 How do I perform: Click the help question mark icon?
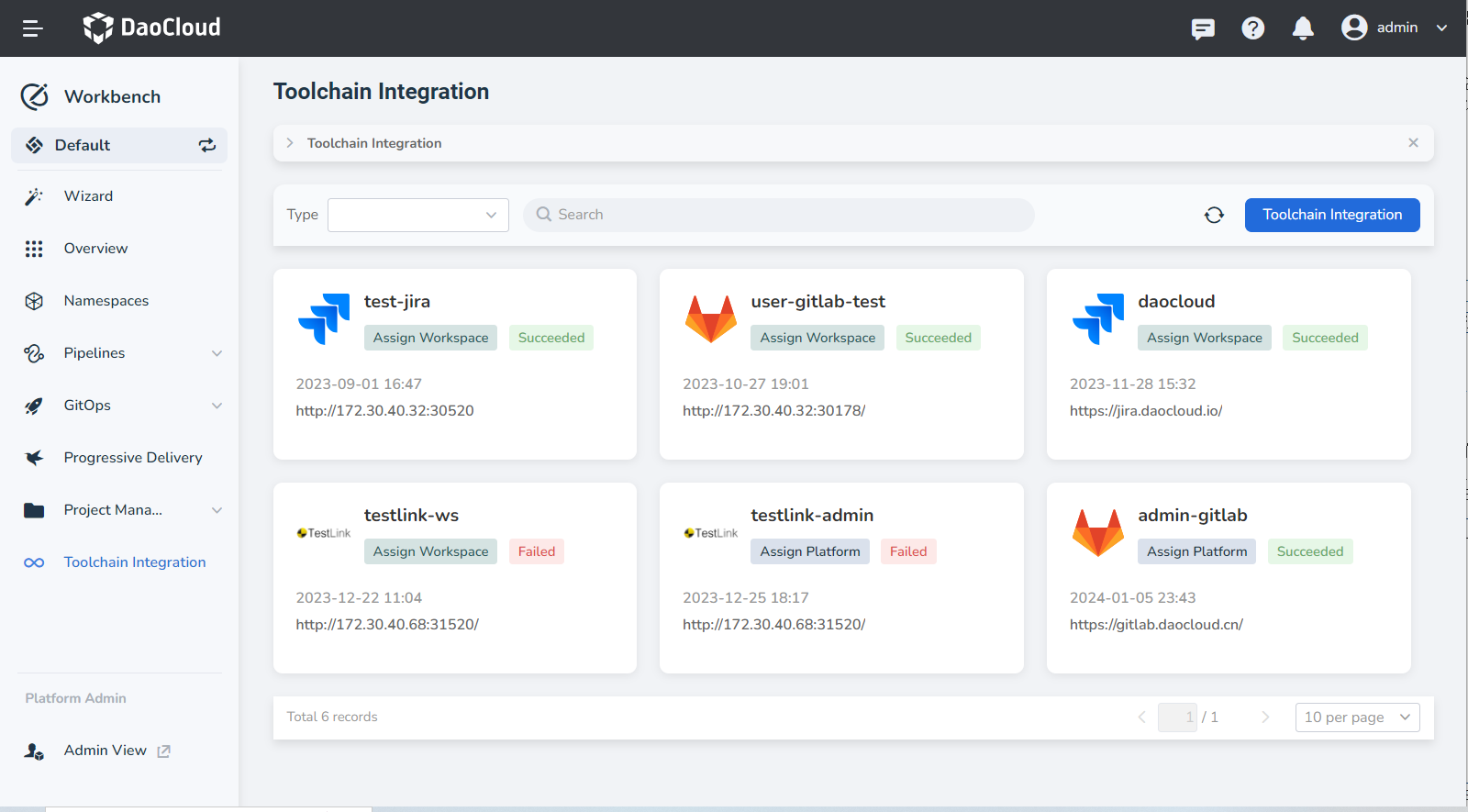[x=1252, y=28]
